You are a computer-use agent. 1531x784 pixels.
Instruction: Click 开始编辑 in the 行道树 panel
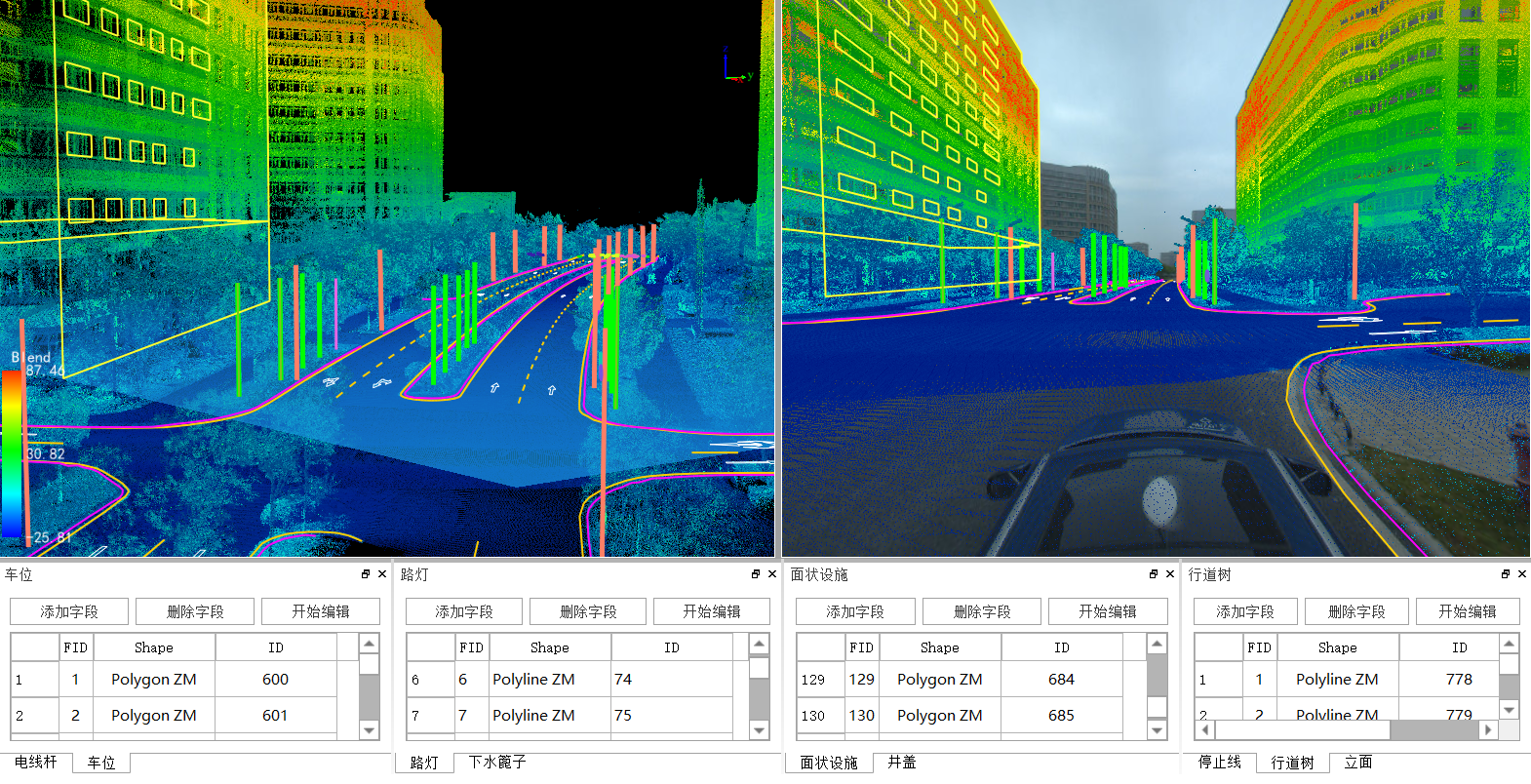pyautogui.click(x=1468, y=611)
